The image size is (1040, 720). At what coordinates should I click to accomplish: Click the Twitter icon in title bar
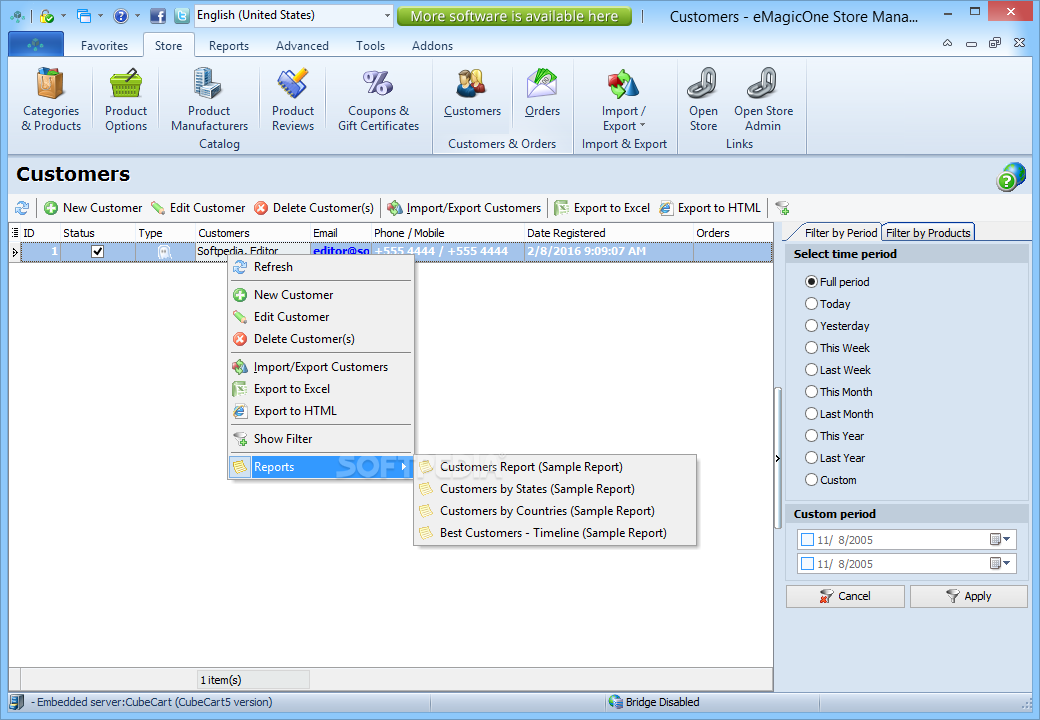180,15
